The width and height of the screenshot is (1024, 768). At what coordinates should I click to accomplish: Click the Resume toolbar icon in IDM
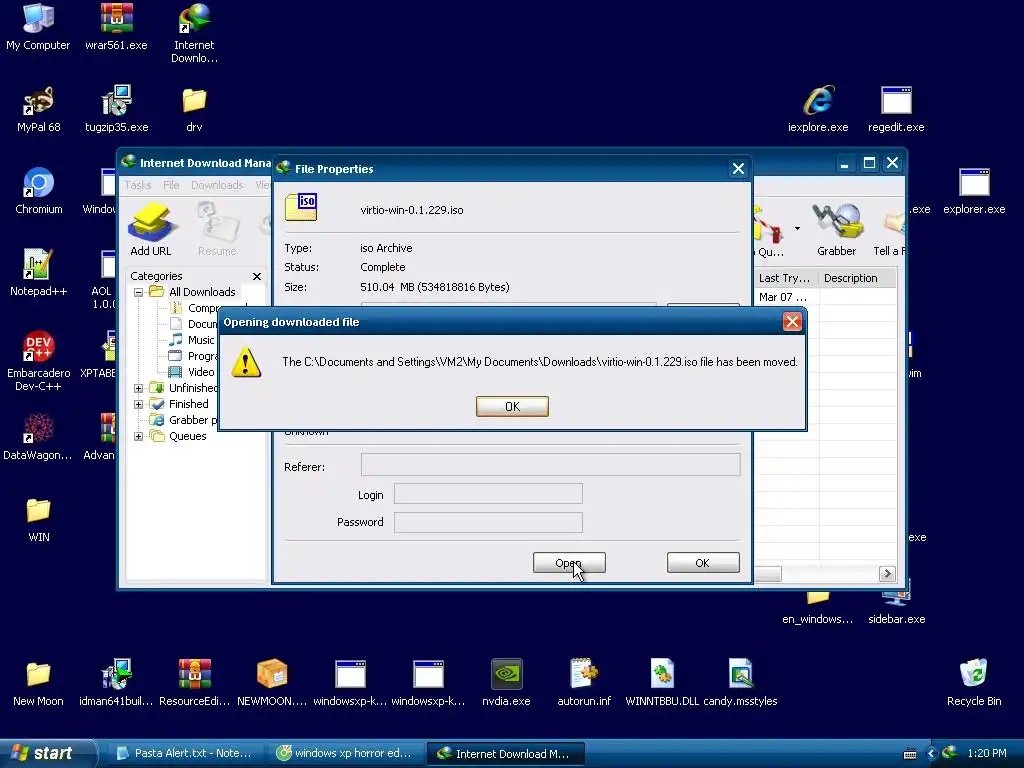tap(217, 229)
